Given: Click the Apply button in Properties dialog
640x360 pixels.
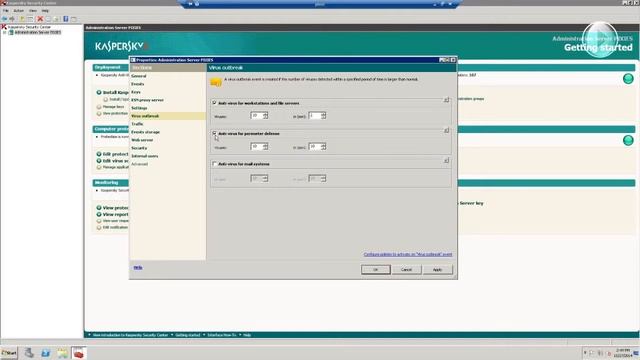Looking at the screenshot, I should pyautogui.click(x=438, y=269).
